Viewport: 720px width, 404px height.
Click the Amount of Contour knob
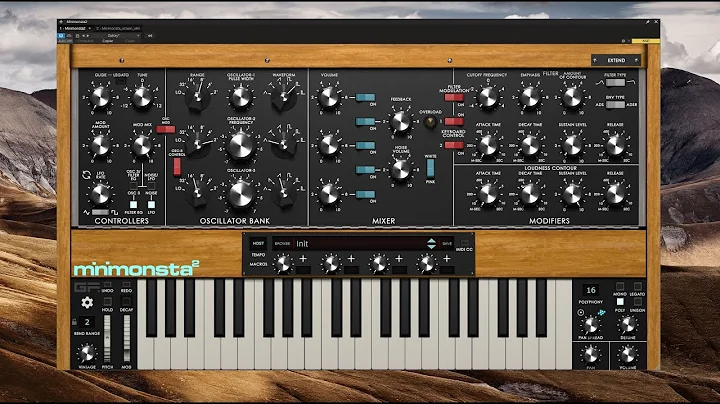[x=572, y=97]
